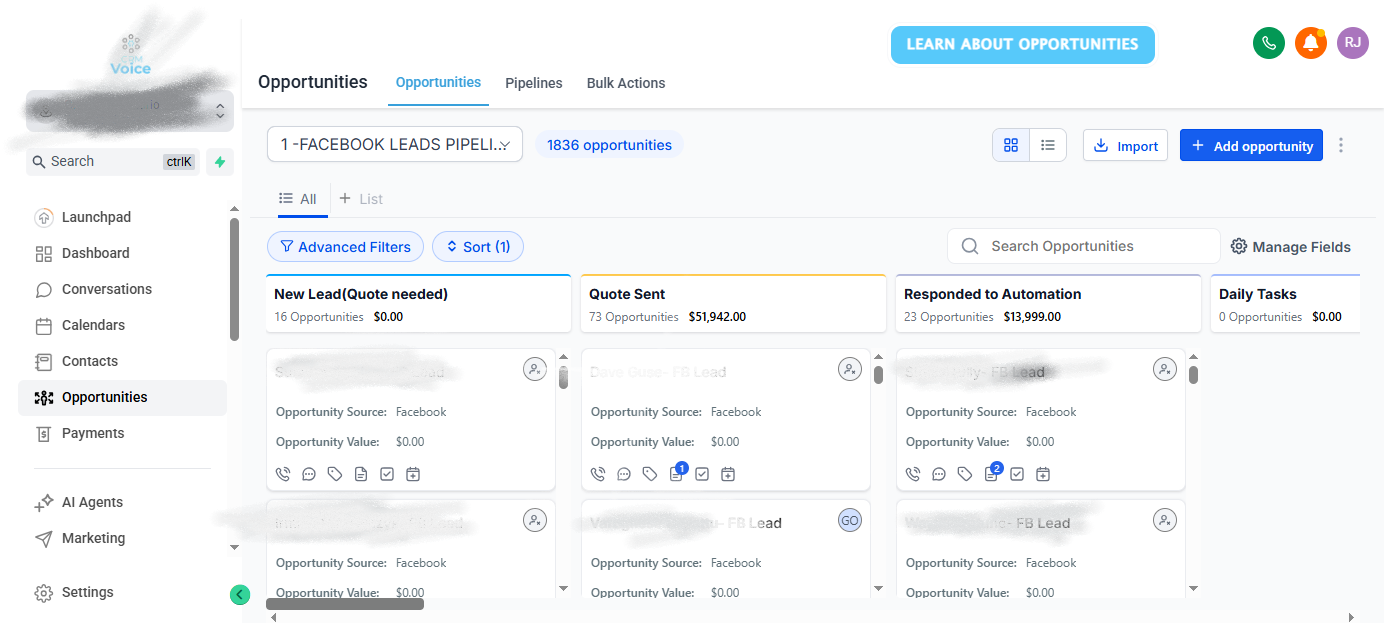Click unassigned owner icon on first Quote Sent card
Image resolution: width=1384 pixels, height=623 pixels.
(850, 369)
